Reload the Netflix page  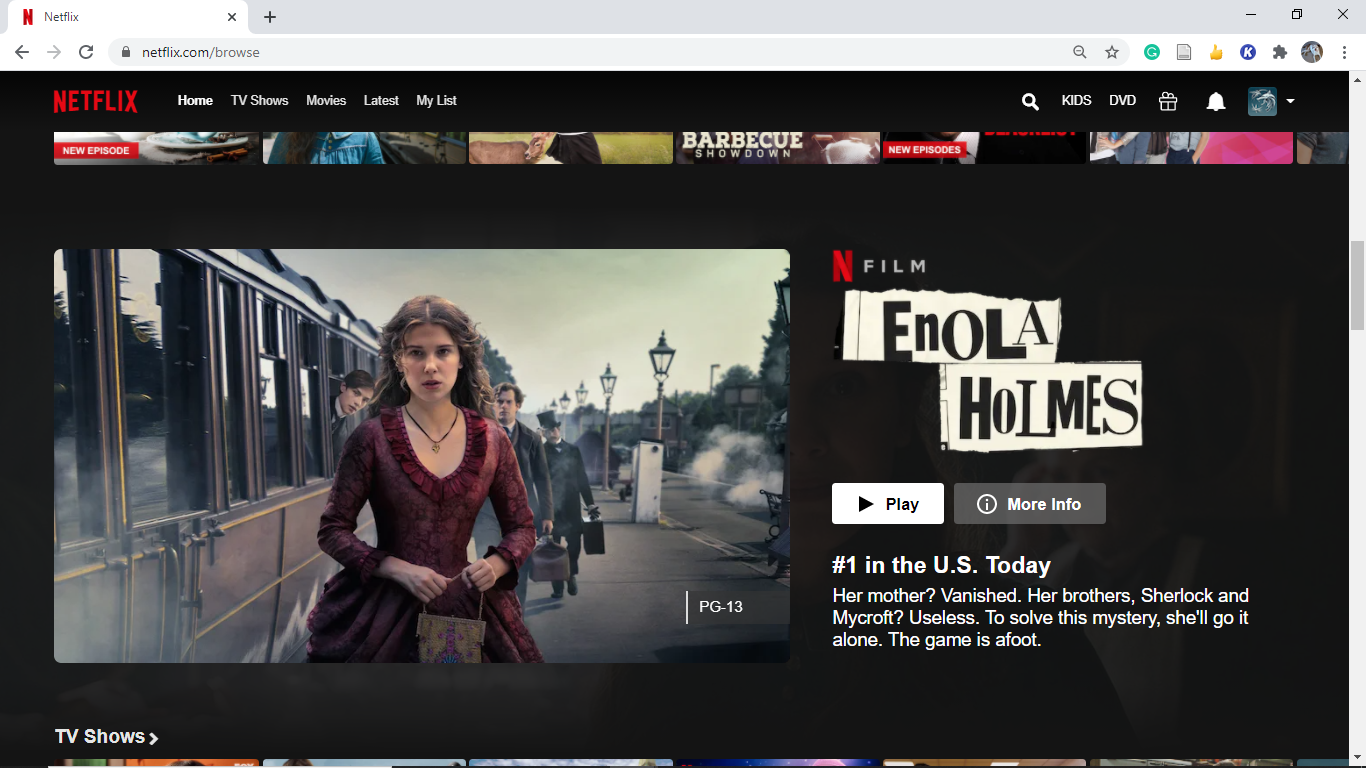(86, 52)
